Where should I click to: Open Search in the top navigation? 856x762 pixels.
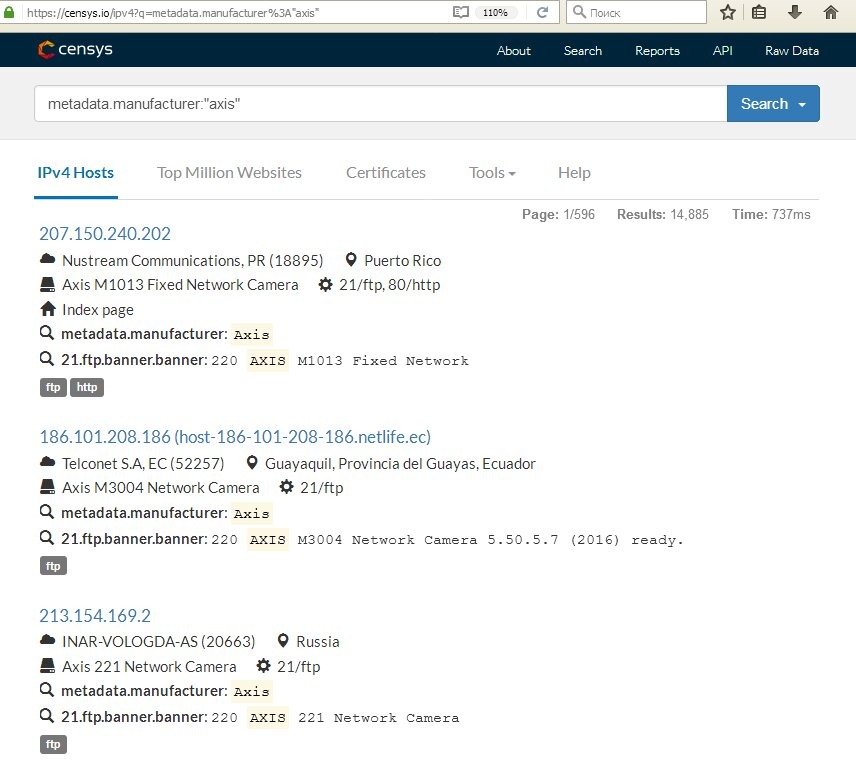coord(582,51)
